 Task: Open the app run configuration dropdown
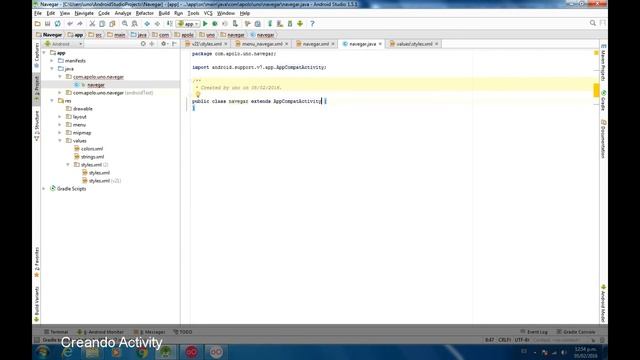click(189, 24)
